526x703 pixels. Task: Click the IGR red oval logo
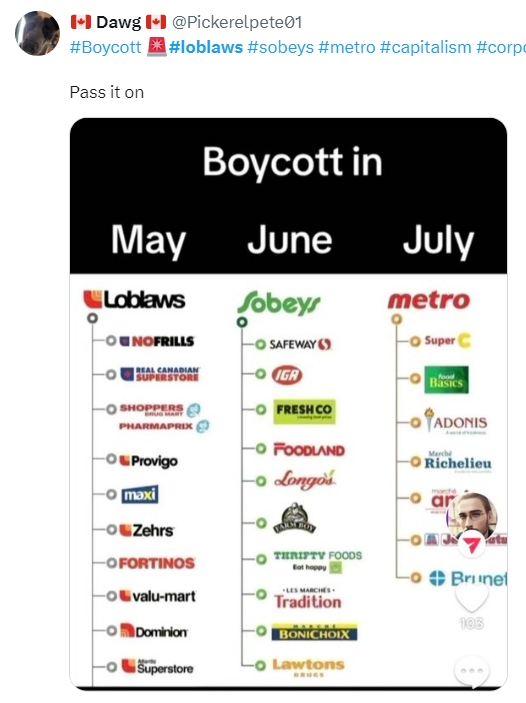[x=287, y=375]
